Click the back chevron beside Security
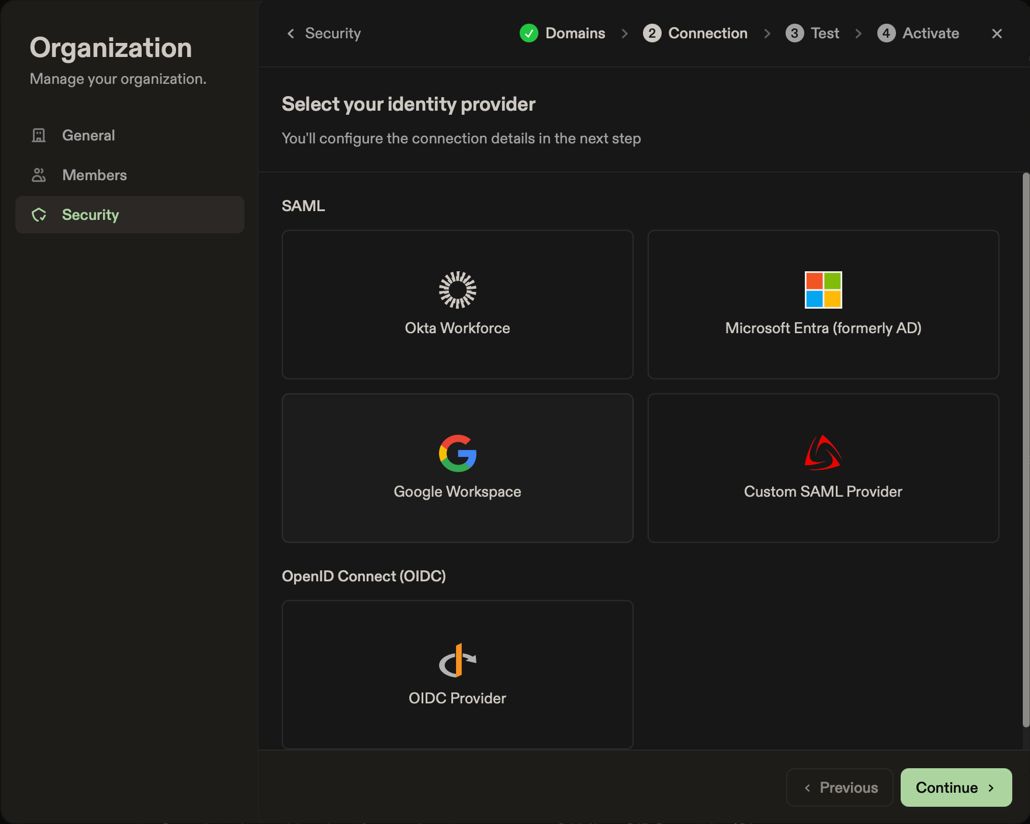The image size is (1030, 824). point(290,33)
